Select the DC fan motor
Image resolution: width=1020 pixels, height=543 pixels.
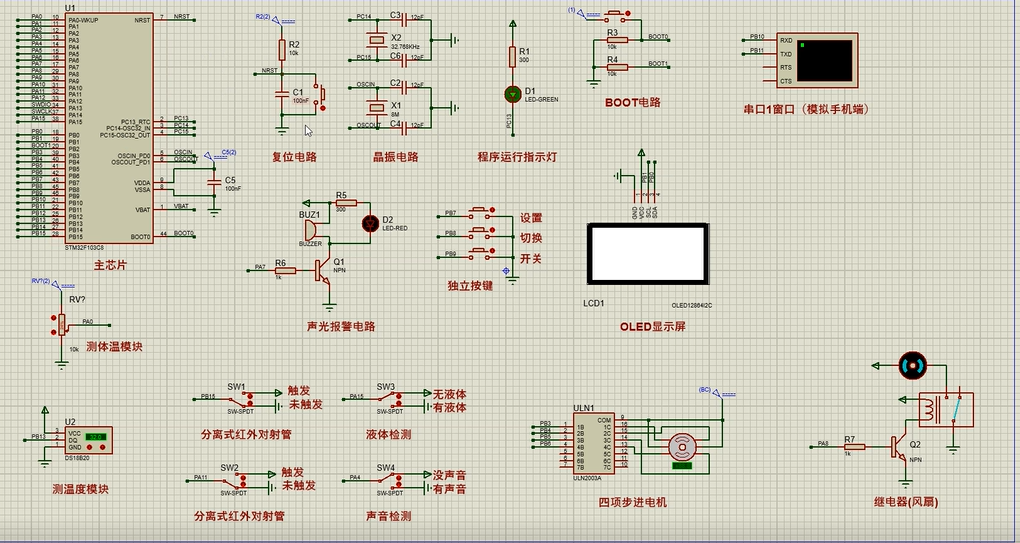pyautogui.click(x=911, y=365)
